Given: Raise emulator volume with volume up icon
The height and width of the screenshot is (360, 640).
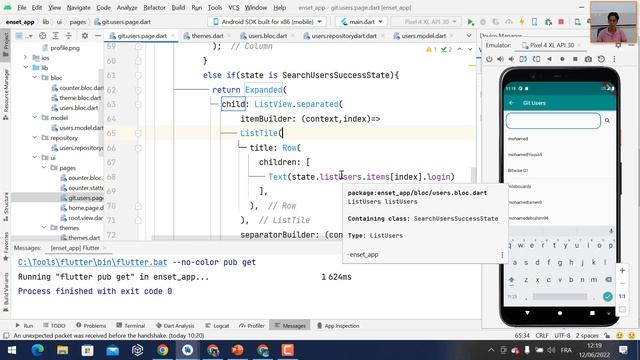Looking at the screenshot, I should (500, 59).
